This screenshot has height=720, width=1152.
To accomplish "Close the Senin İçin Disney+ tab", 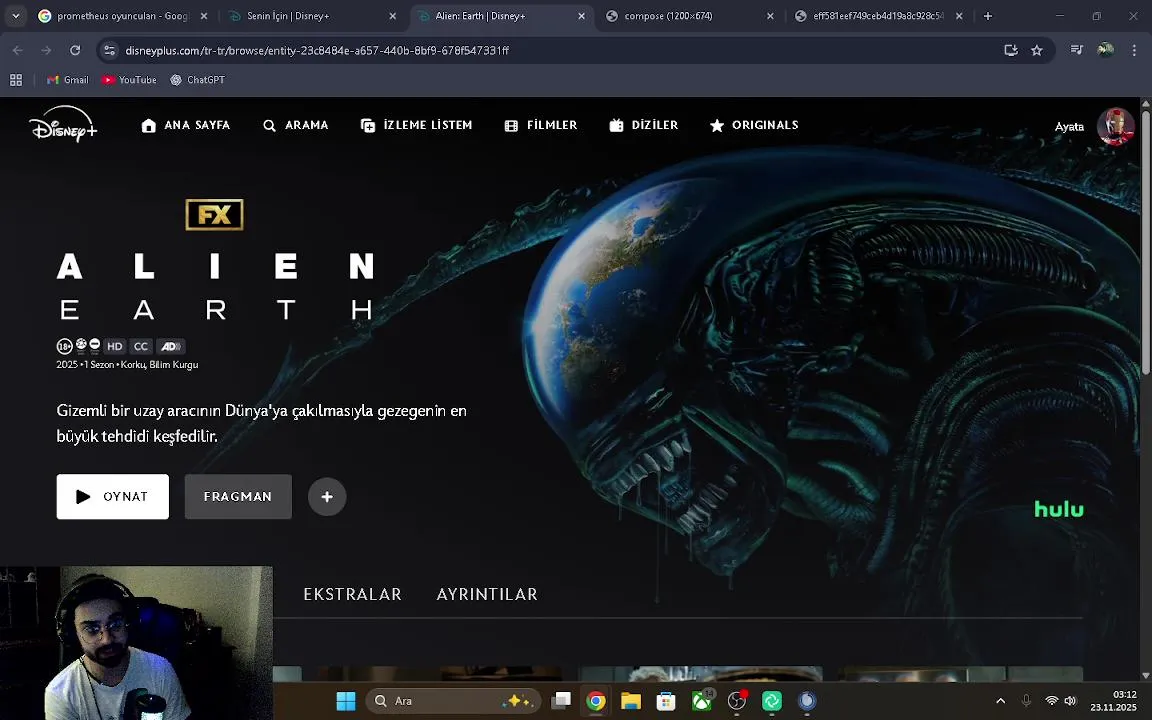I will coord(392,16).
